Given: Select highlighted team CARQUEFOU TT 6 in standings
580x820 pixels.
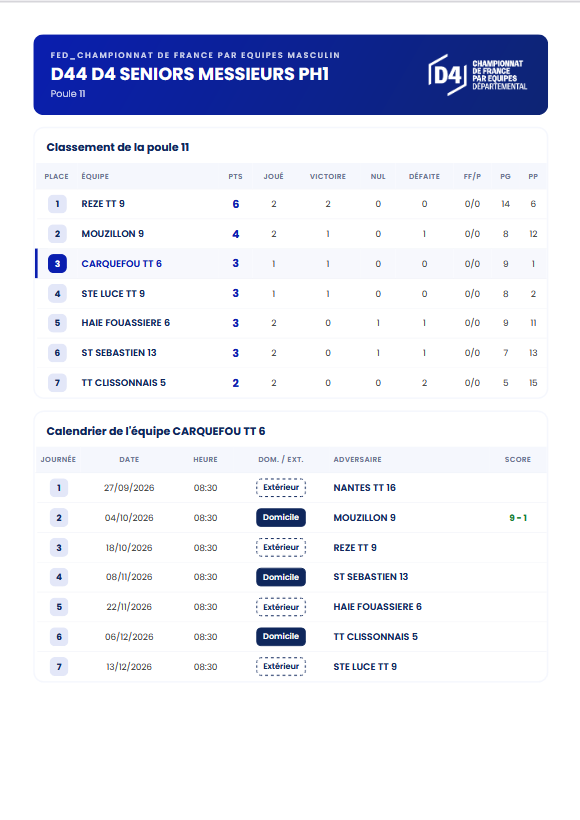Looking at the screenshot, I should [x=121, y=264].
